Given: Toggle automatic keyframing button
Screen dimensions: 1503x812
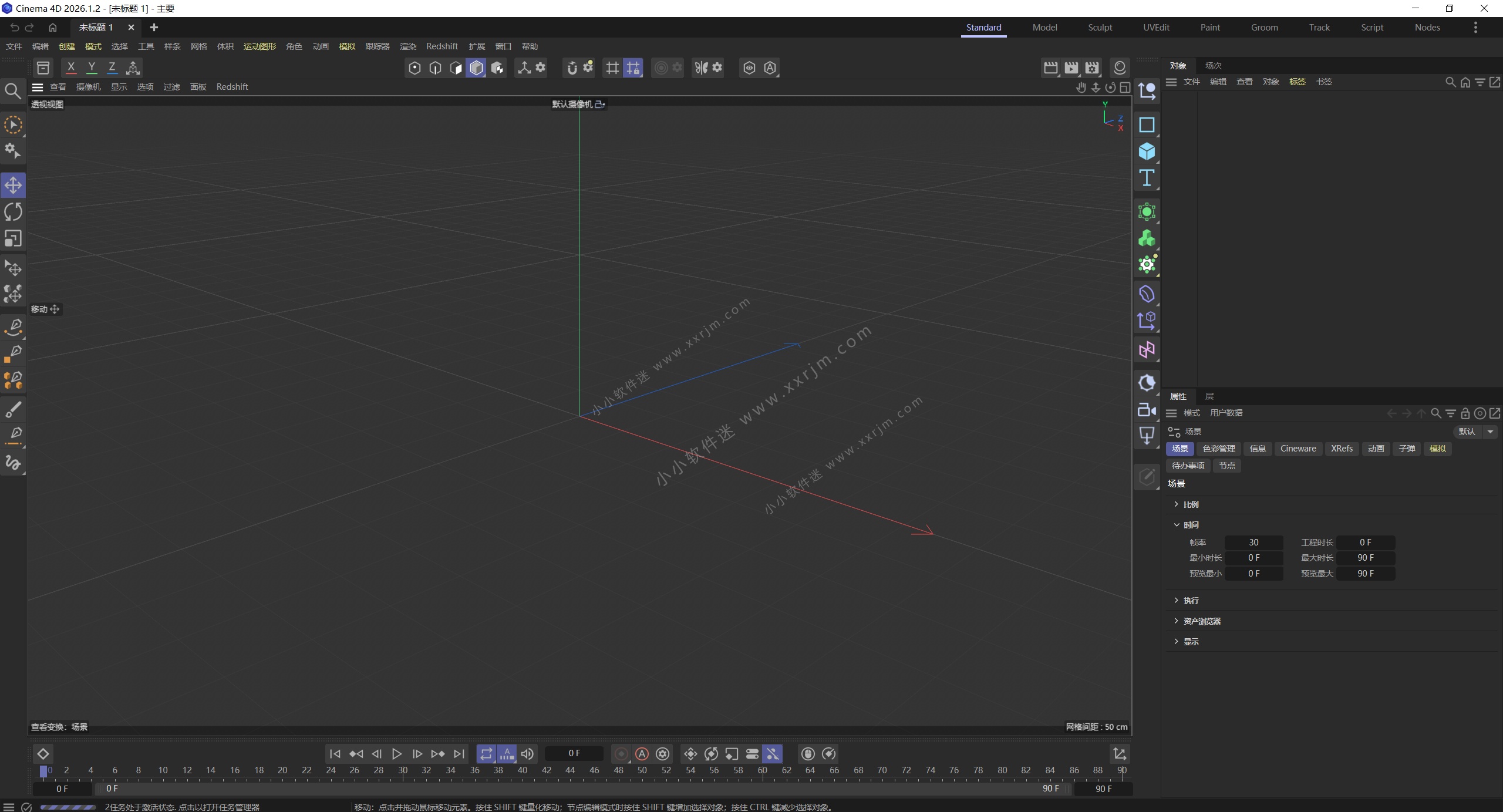Looking at the screenshot, I should [642, 754].
